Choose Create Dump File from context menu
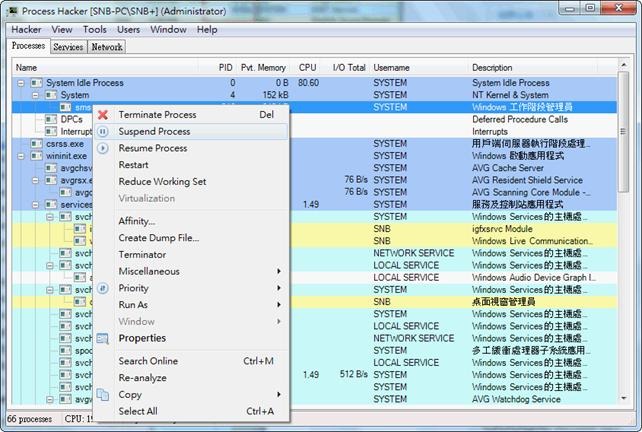 (158, 238)
